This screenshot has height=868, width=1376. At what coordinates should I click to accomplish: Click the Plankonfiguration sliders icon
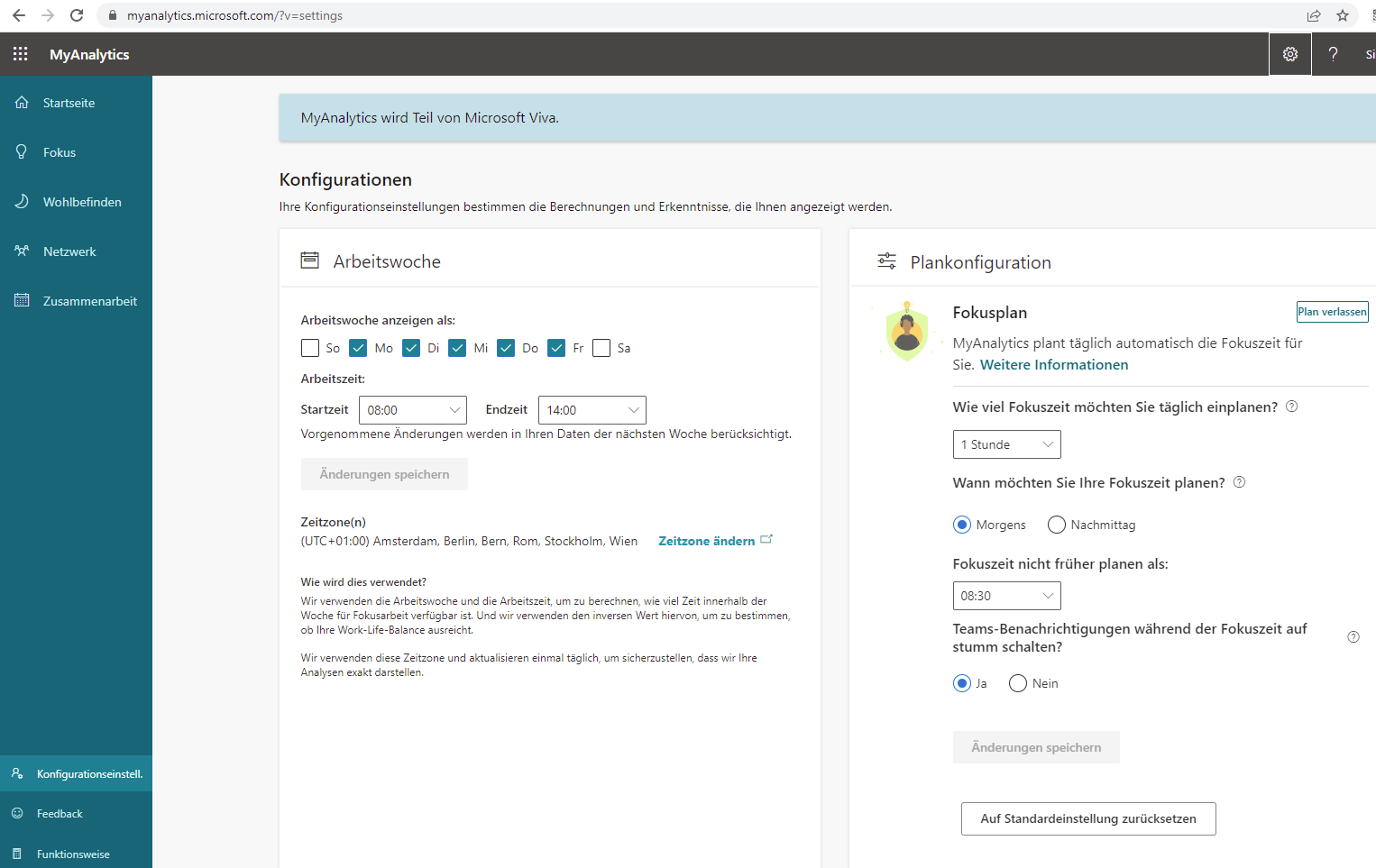point(887,261)
